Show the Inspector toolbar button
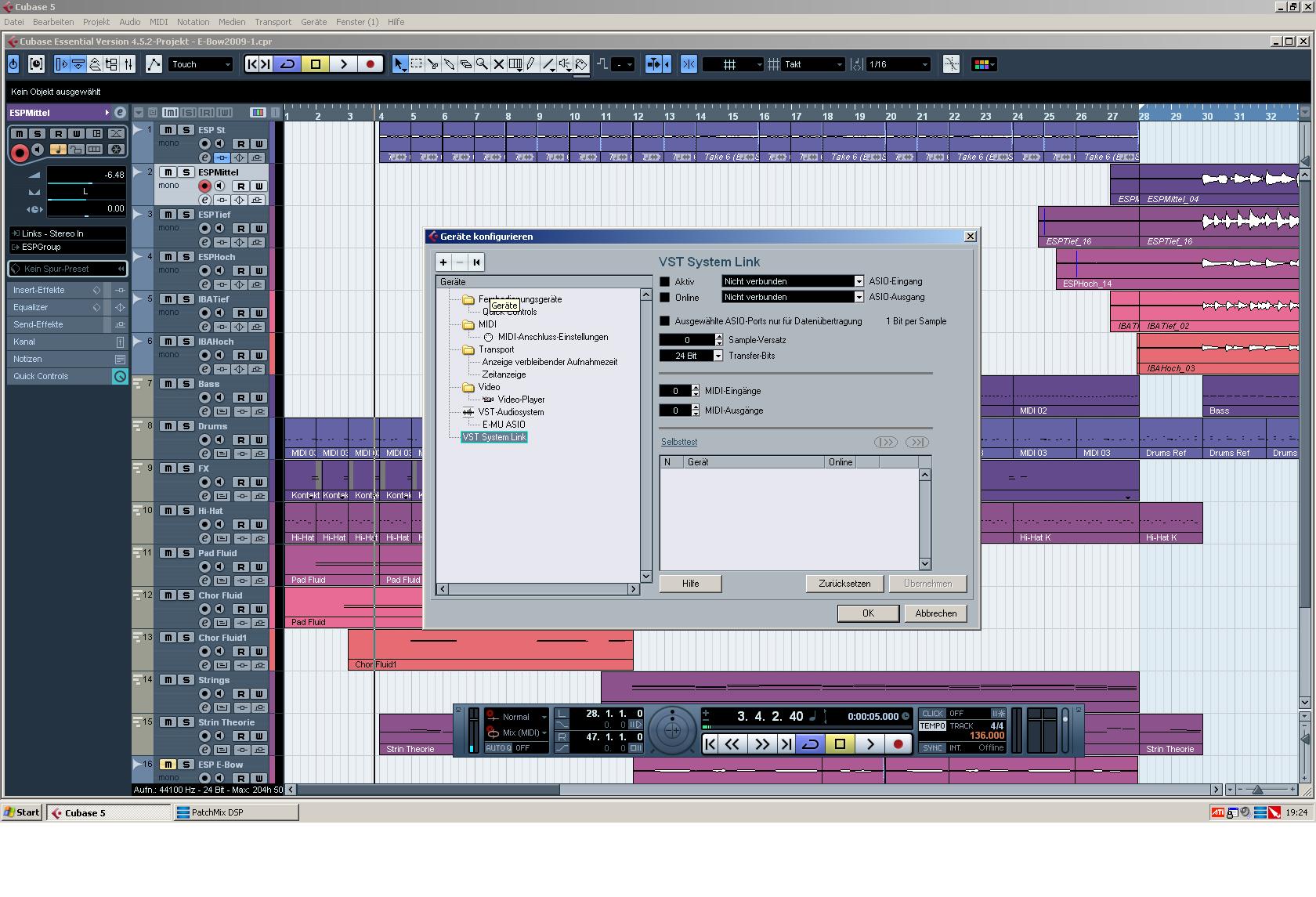The image size is (1316, 897). [61, 64]
